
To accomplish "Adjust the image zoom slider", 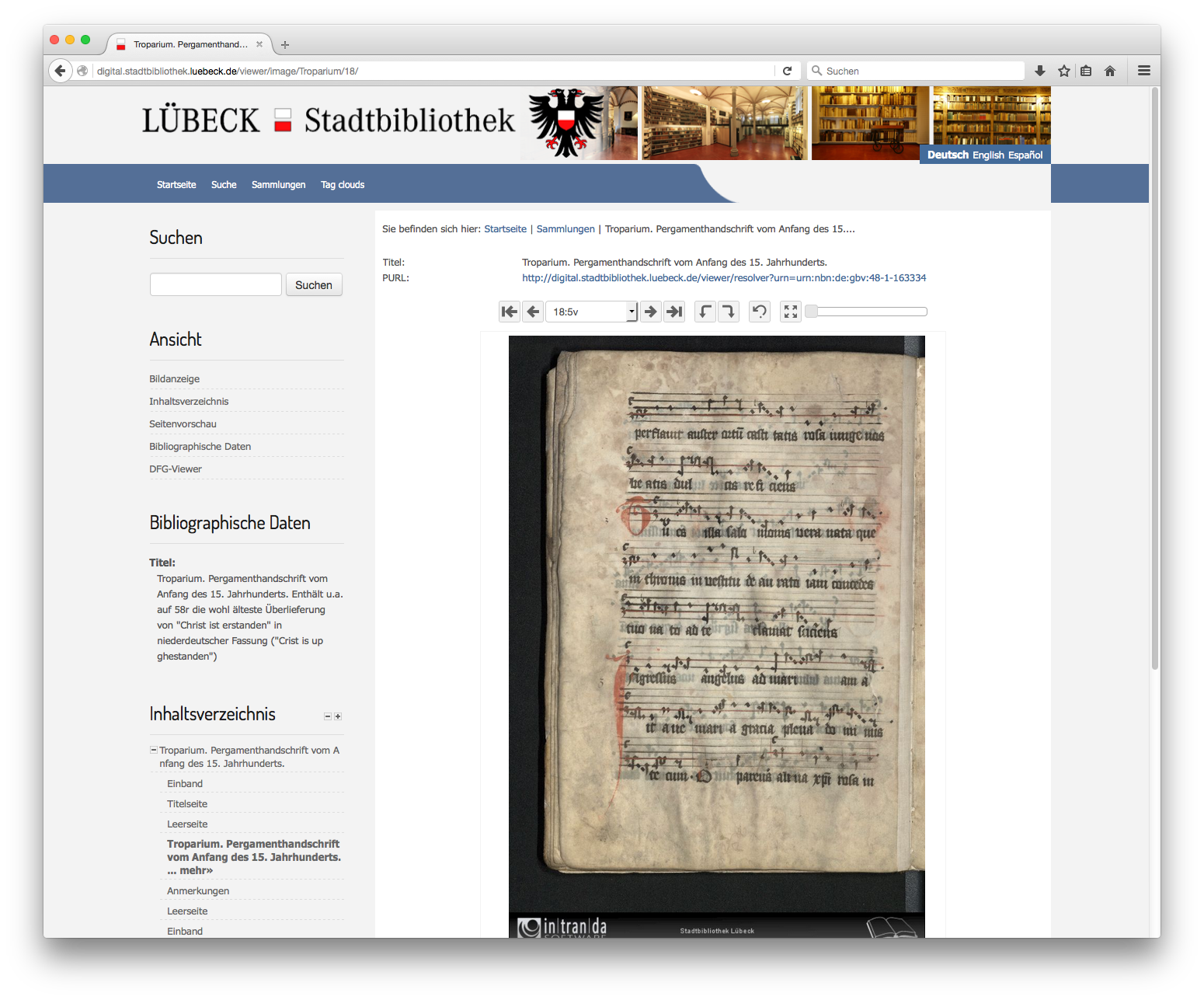I will tap(866, 312).
